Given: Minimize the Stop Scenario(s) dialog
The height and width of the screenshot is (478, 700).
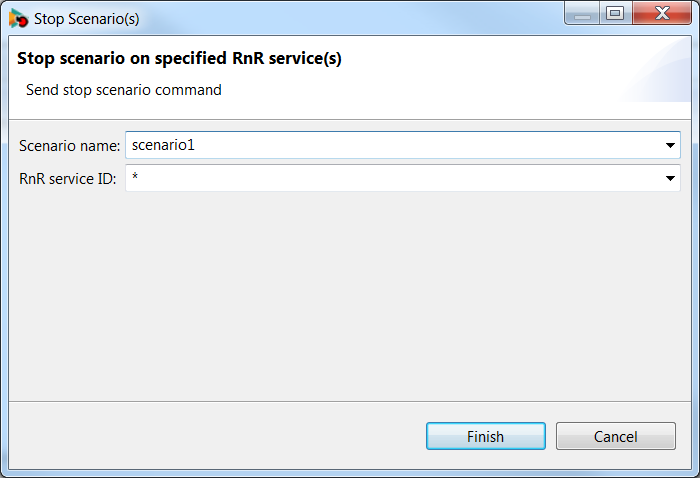Looking at the screenshot, I should coord(582,13).
